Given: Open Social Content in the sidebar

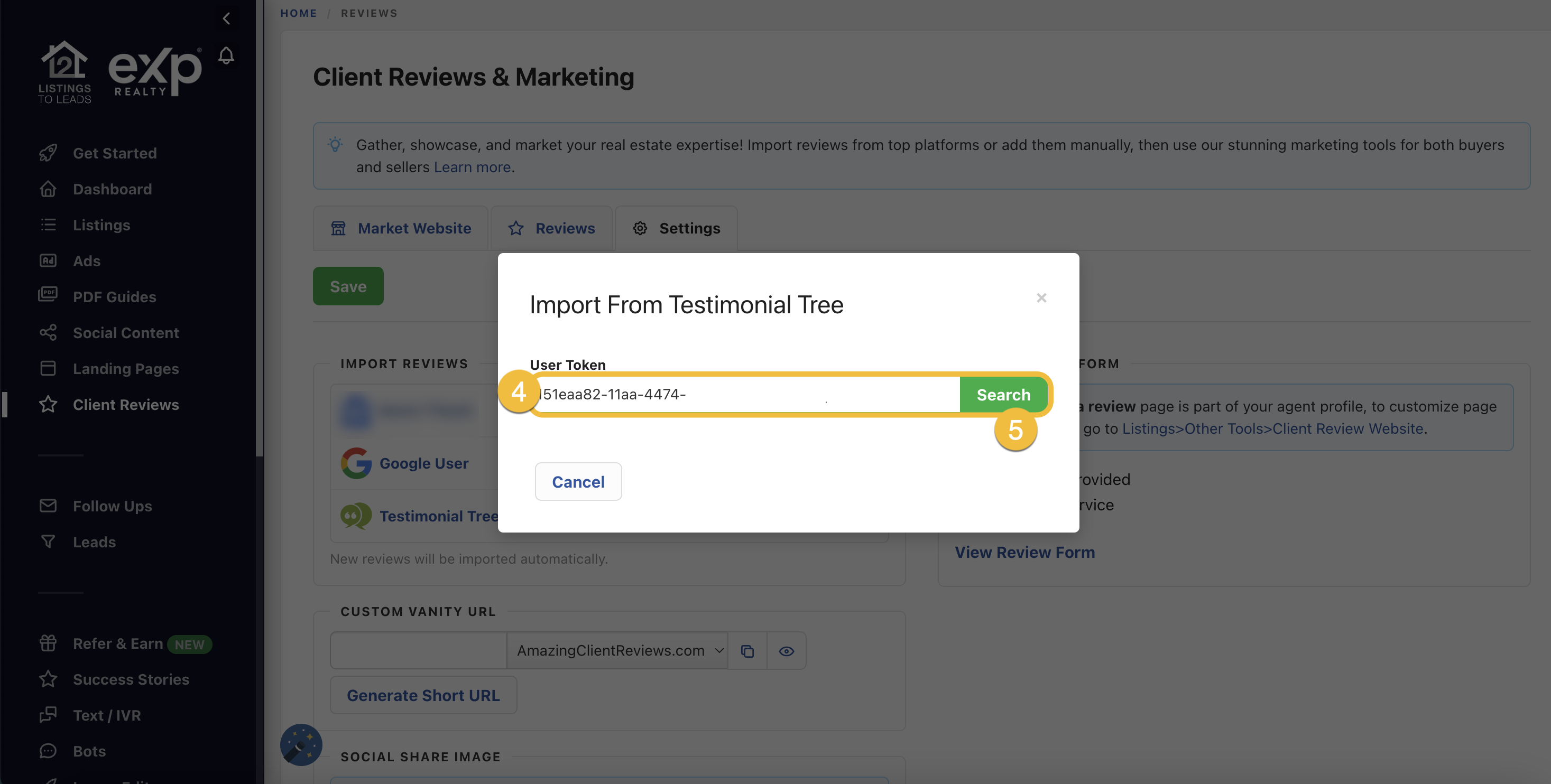Looking at the screenshot, I should coord(125,332).
